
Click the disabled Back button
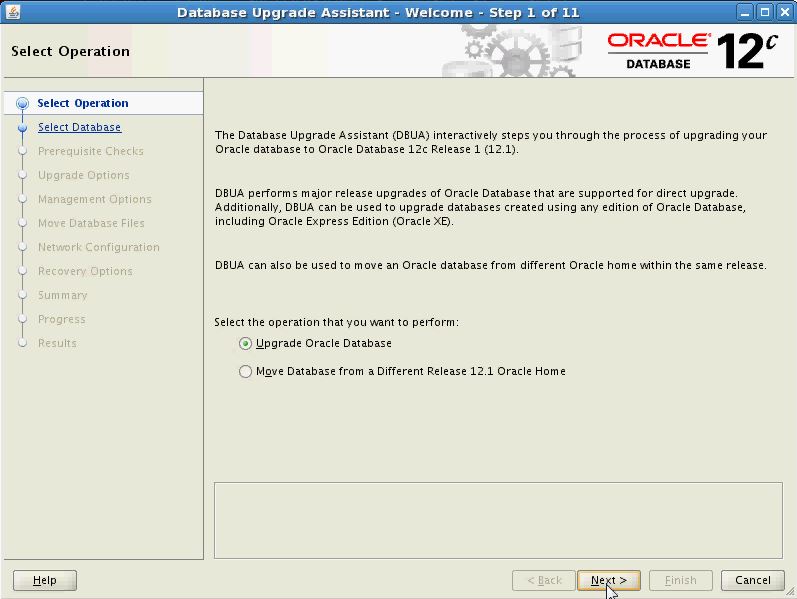pos(544,580)
